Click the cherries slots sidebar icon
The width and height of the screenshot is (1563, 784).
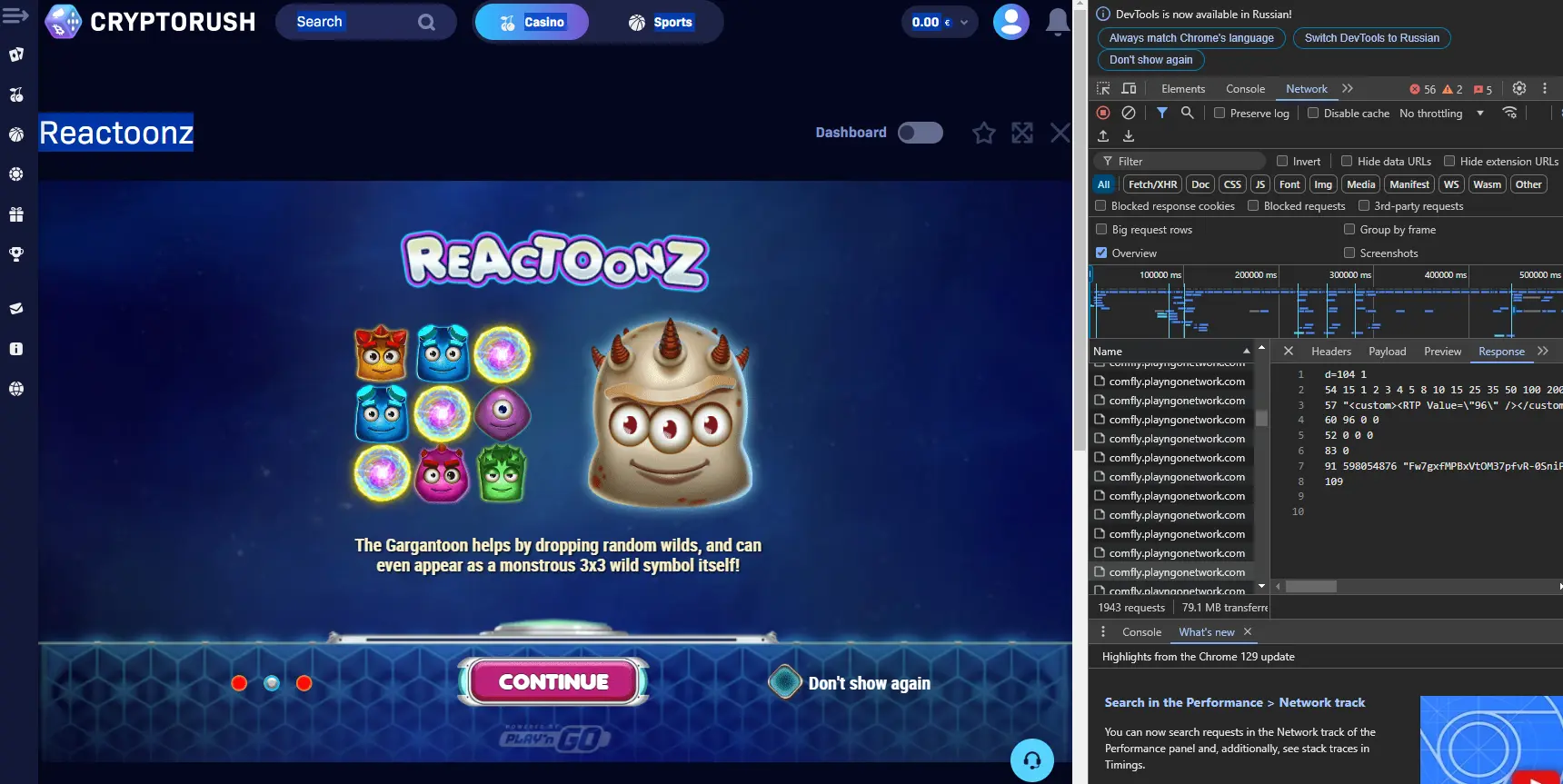[x=16, y=94]
